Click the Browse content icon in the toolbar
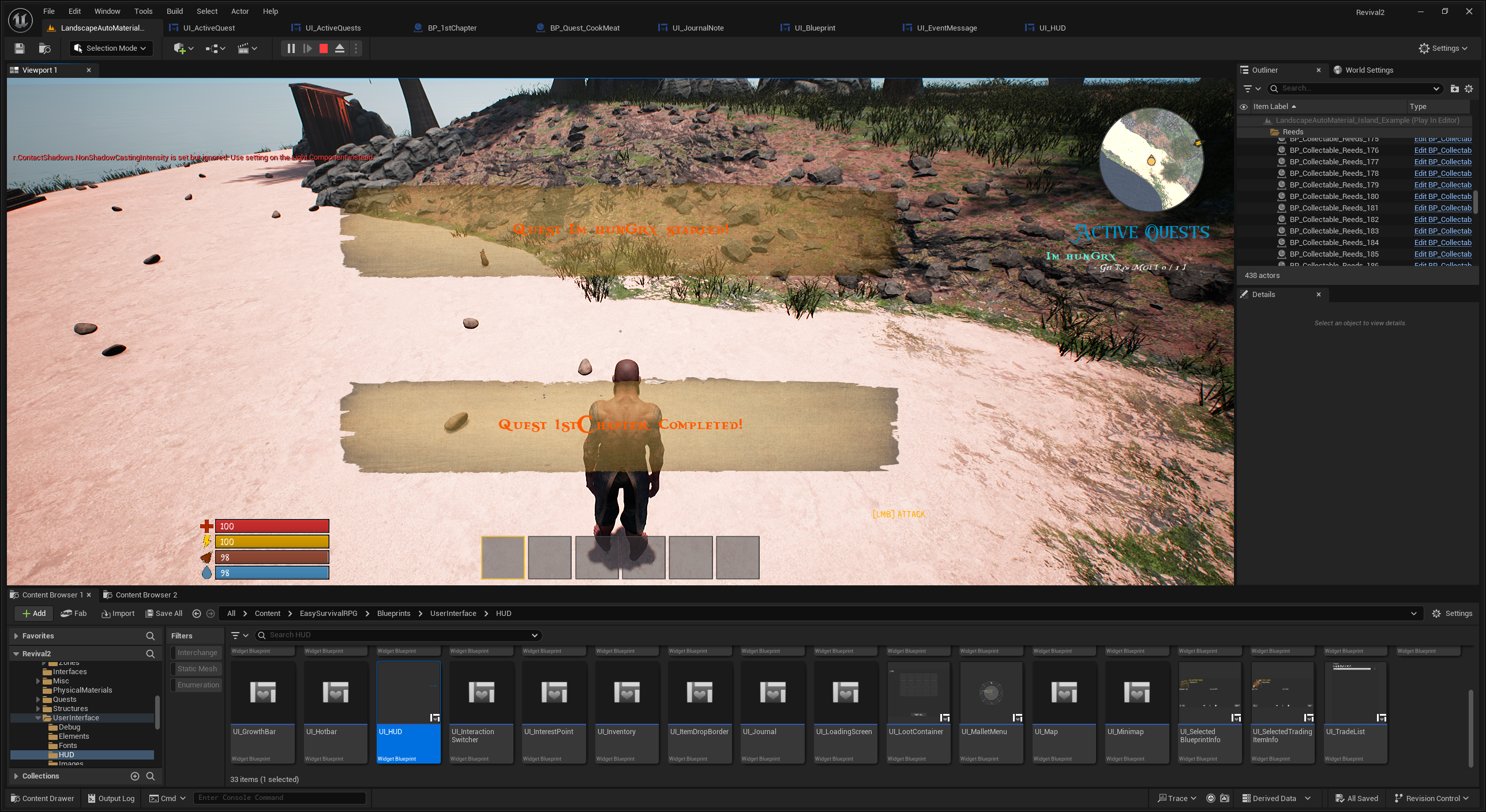Image resolution: width=1486 pixels, height=812 pixels. pyautogui.click(x=44, y=48)
